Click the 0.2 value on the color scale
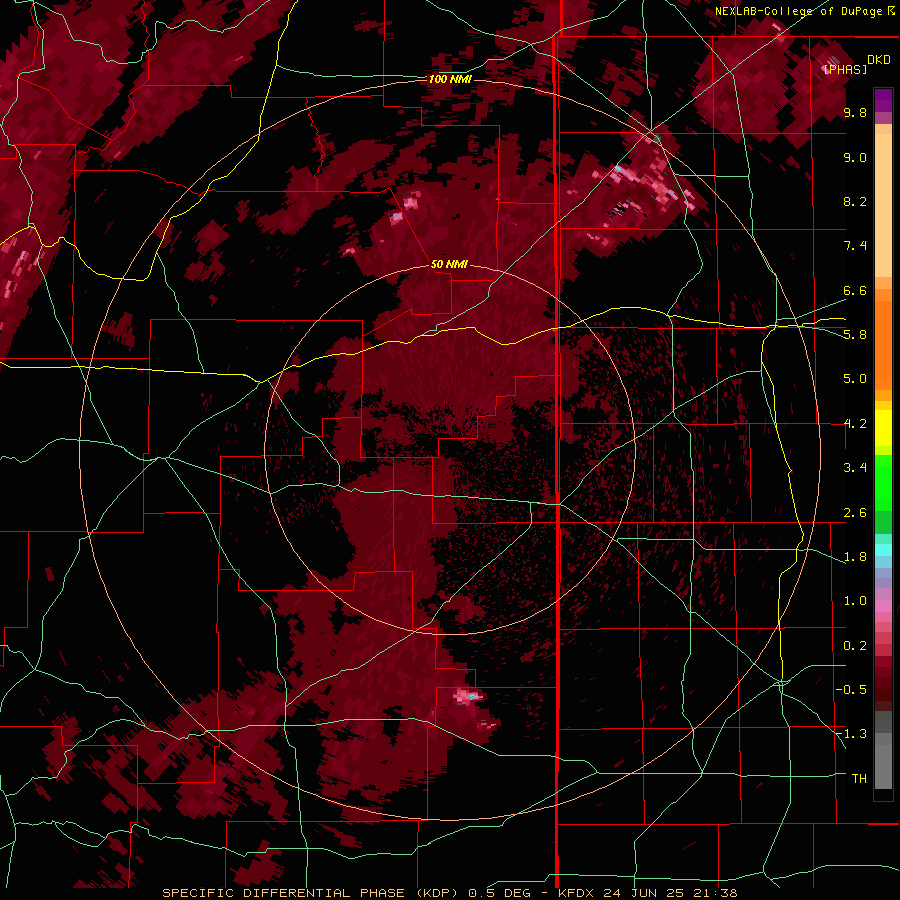The image size is (900, 900). 855,646
